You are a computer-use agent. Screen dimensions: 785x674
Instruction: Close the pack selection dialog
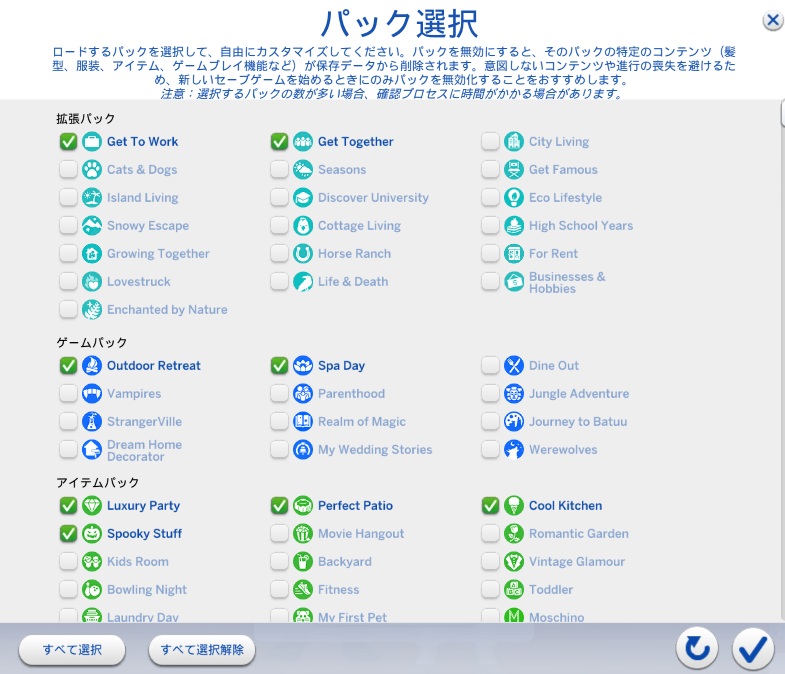(773, 21)
